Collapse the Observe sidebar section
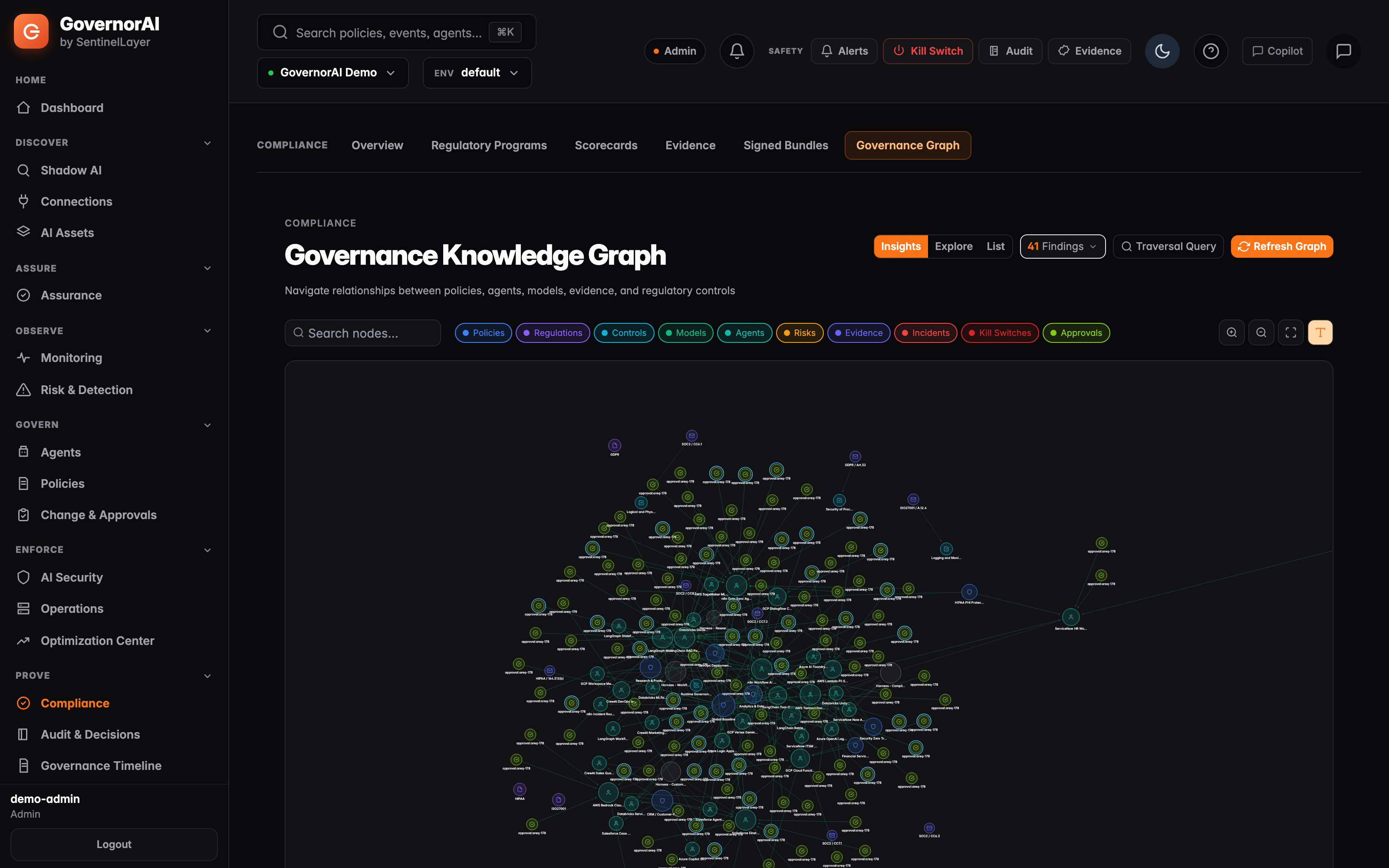 pyautogui.click(x=207, y=331)
